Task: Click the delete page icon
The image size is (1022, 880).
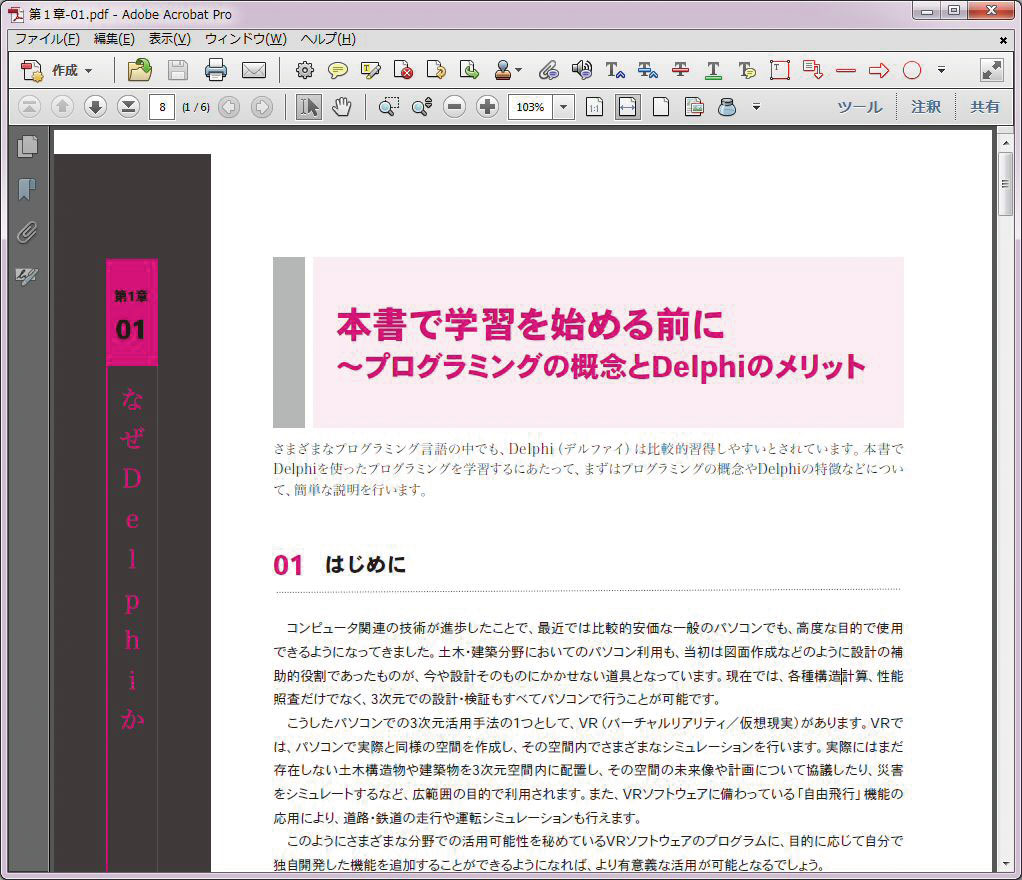Action: click(x=403, y=70)
